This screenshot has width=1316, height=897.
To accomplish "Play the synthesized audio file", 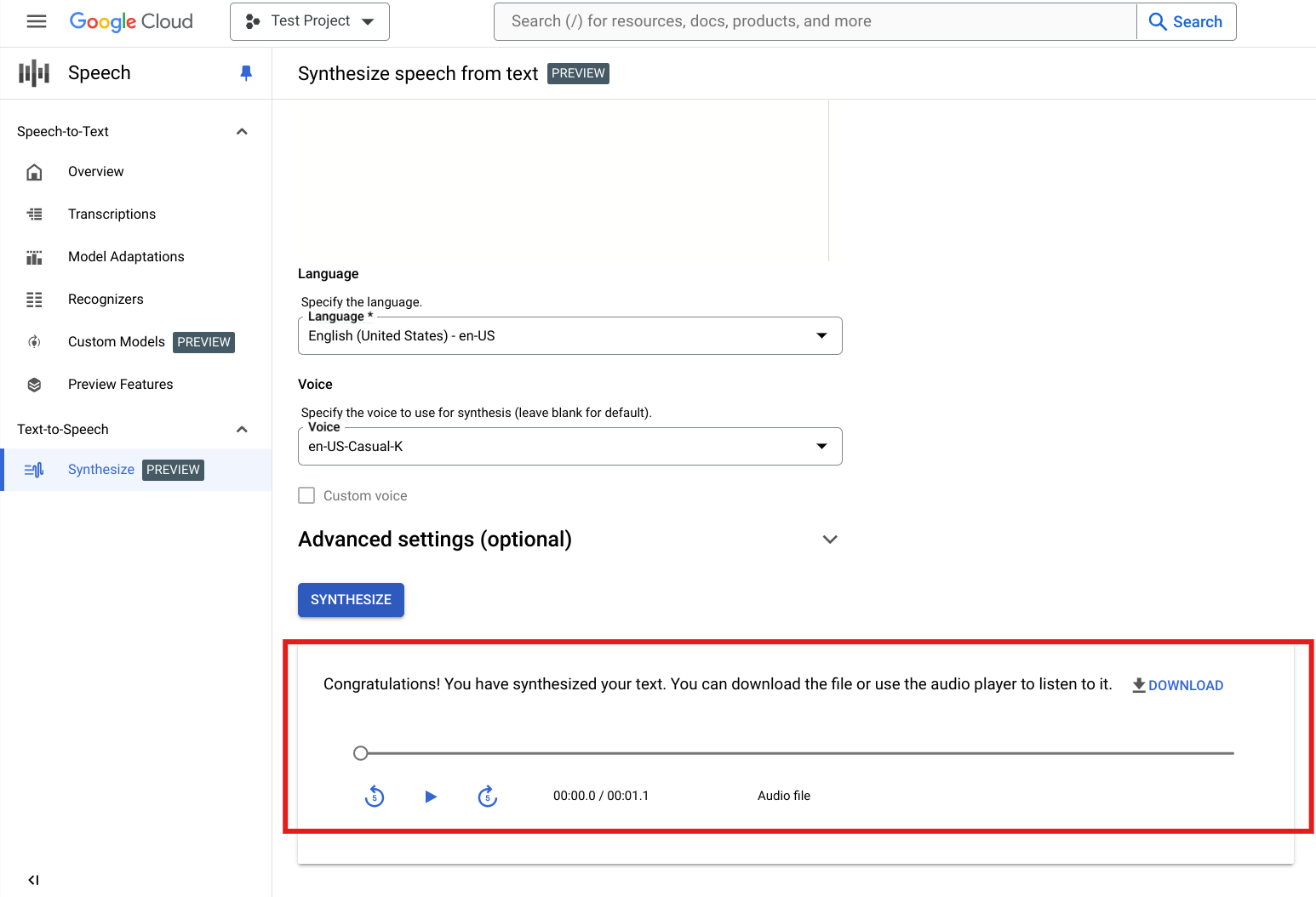I will coord(431,797).
